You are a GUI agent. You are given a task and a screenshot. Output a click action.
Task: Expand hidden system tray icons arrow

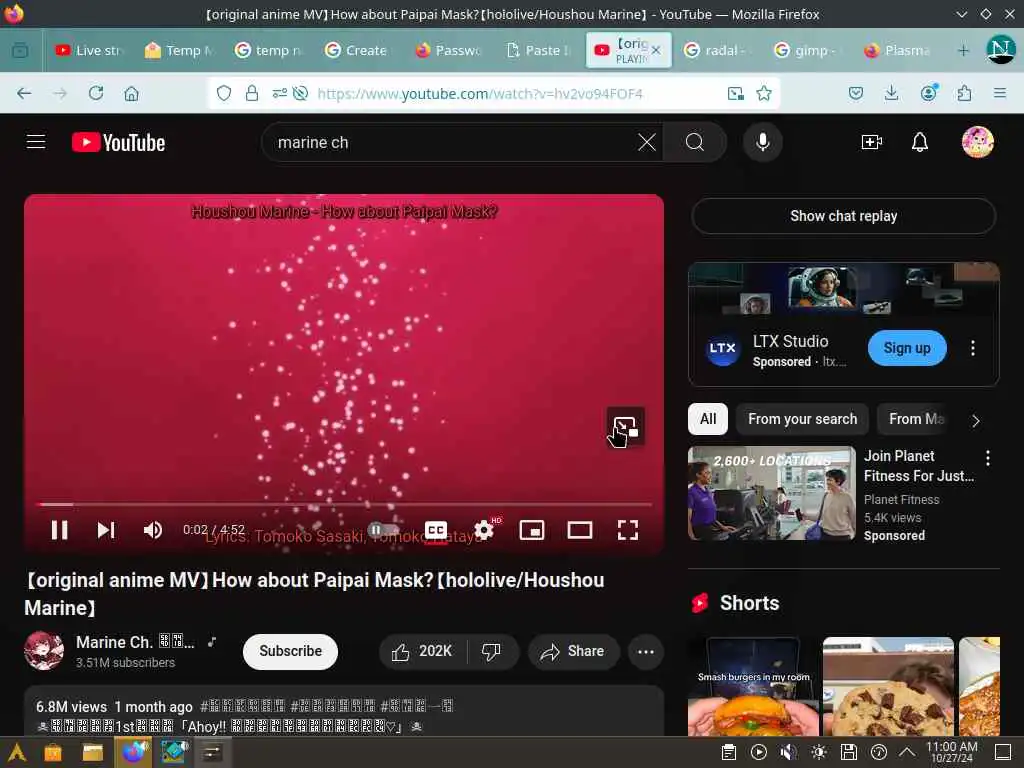pos(907,752)
